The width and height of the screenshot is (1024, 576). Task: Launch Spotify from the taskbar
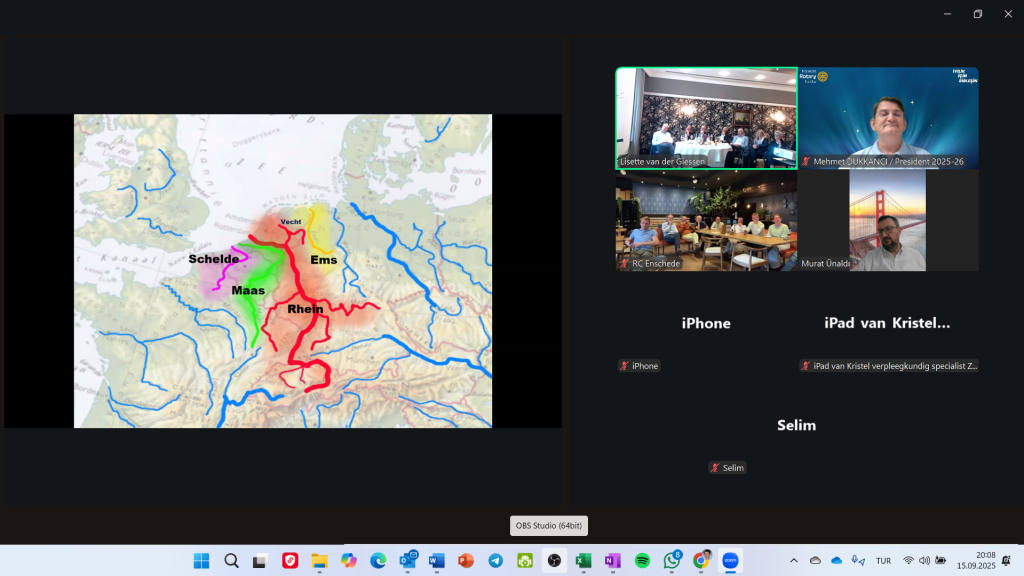pos(642,560)
